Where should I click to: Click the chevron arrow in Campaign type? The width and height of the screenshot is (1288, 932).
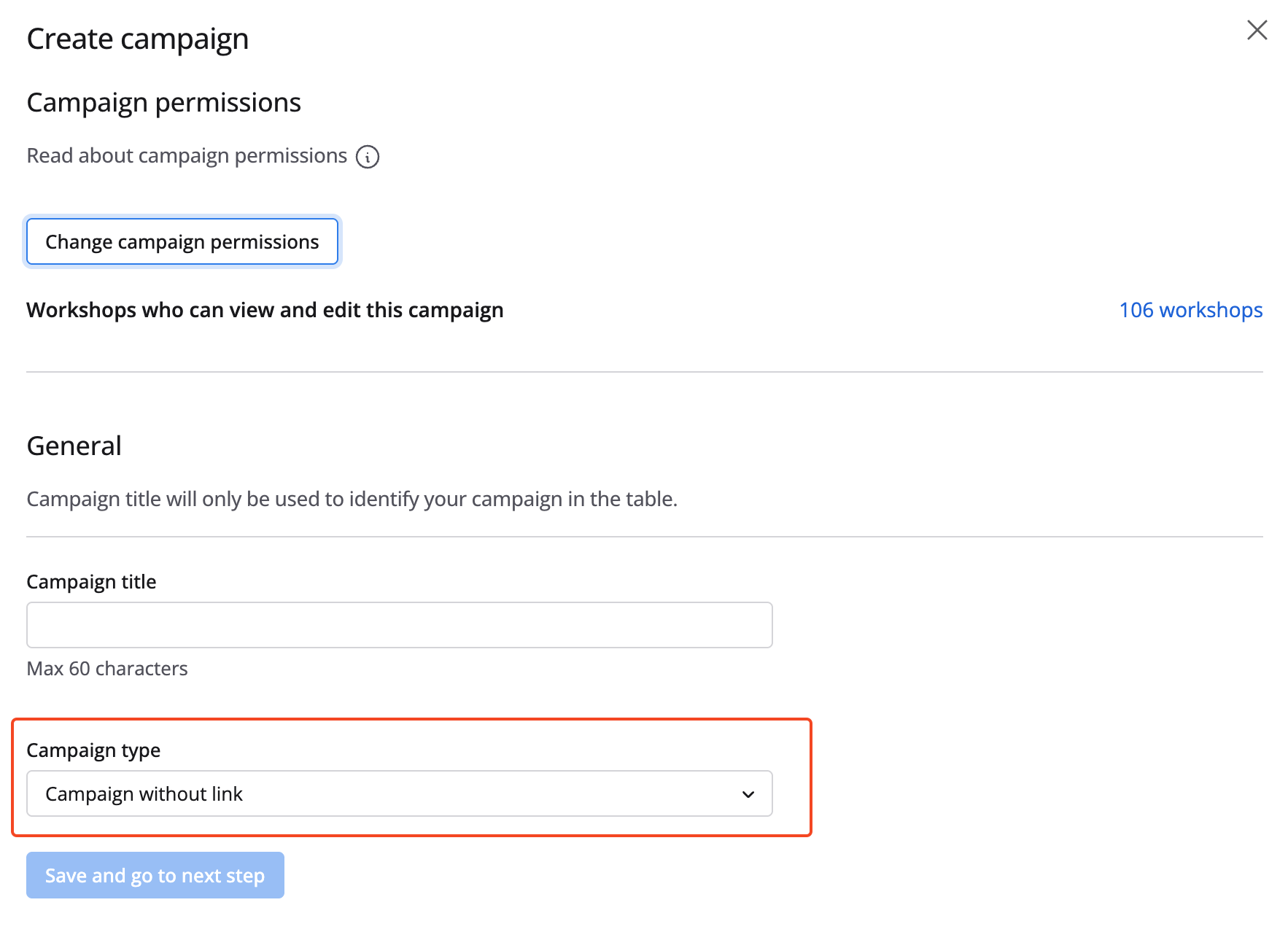point(748,794)
